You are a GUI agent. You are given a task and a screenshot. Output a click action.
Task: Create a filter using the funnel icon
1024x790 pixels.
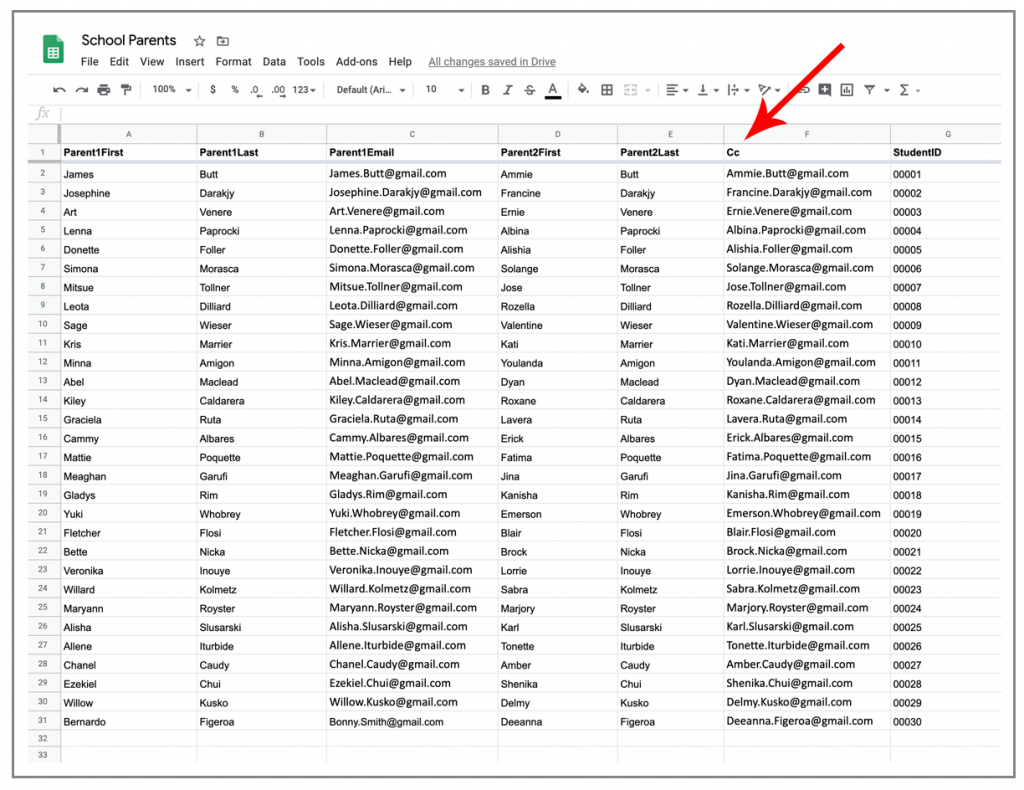tap(871, 89)
